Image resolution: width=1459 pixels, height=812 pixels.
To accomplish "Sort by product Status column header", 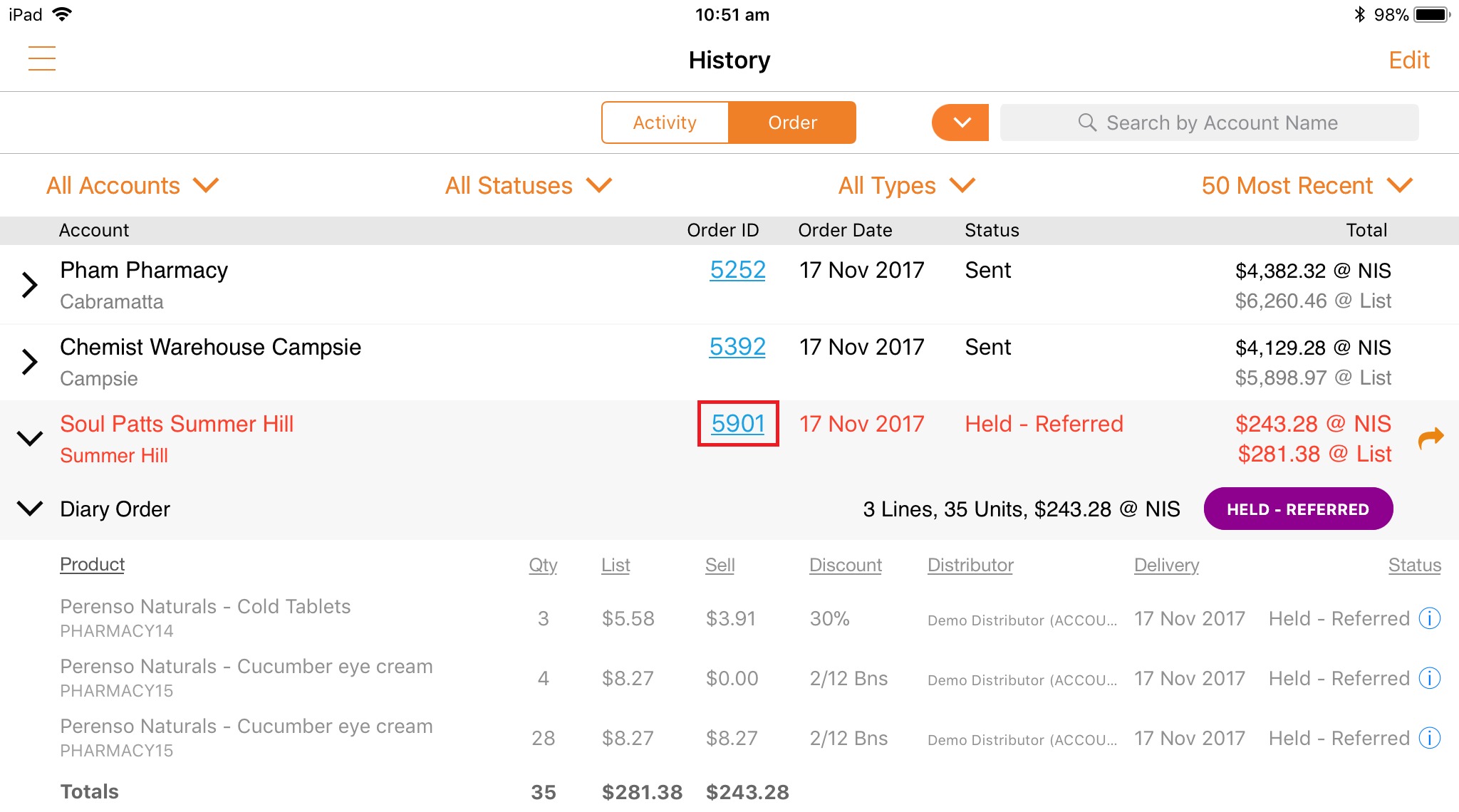I will click(1414, 565).
